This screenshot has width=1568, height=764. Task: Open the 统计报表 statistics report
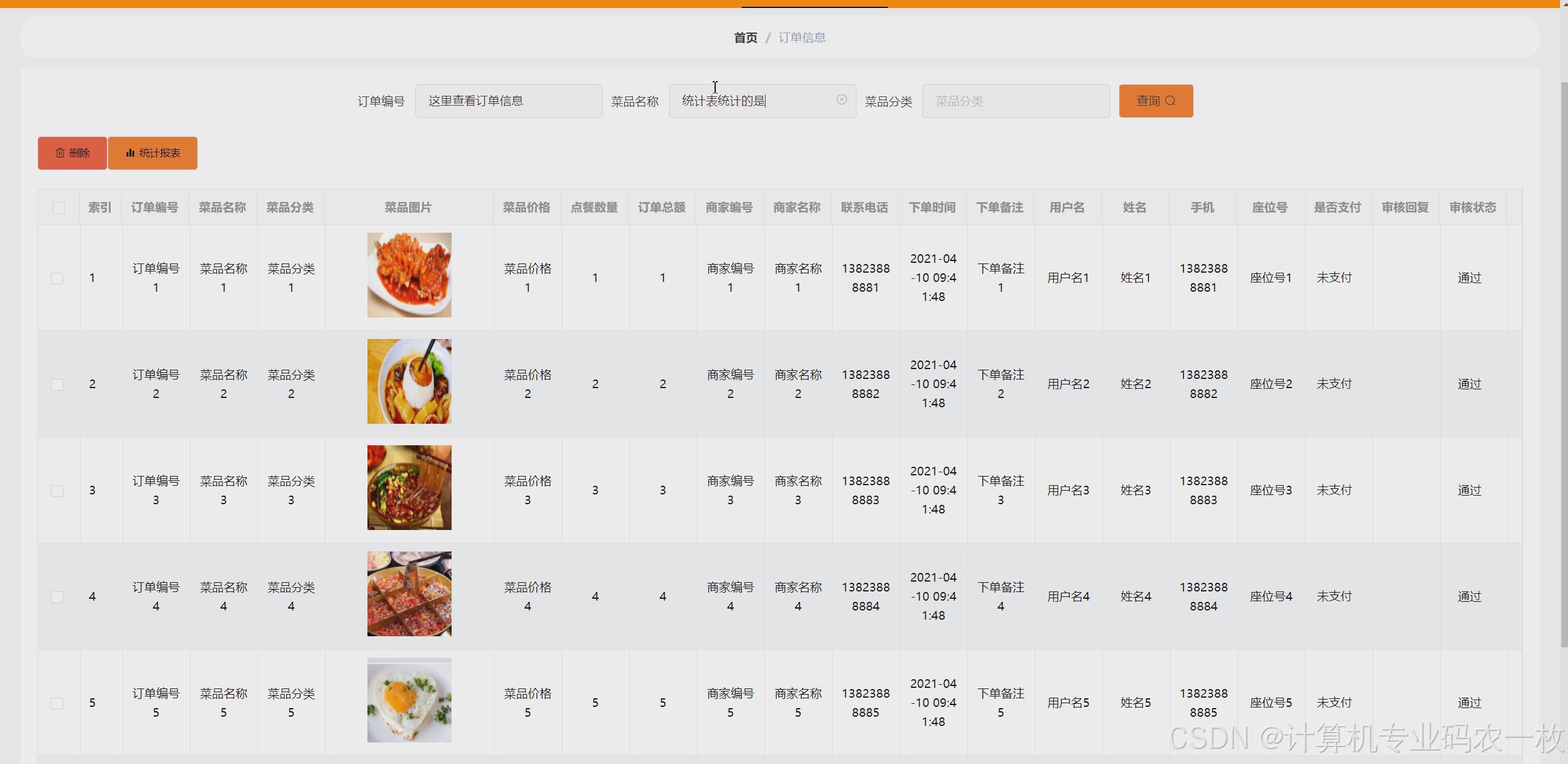[x=152, y=153]
